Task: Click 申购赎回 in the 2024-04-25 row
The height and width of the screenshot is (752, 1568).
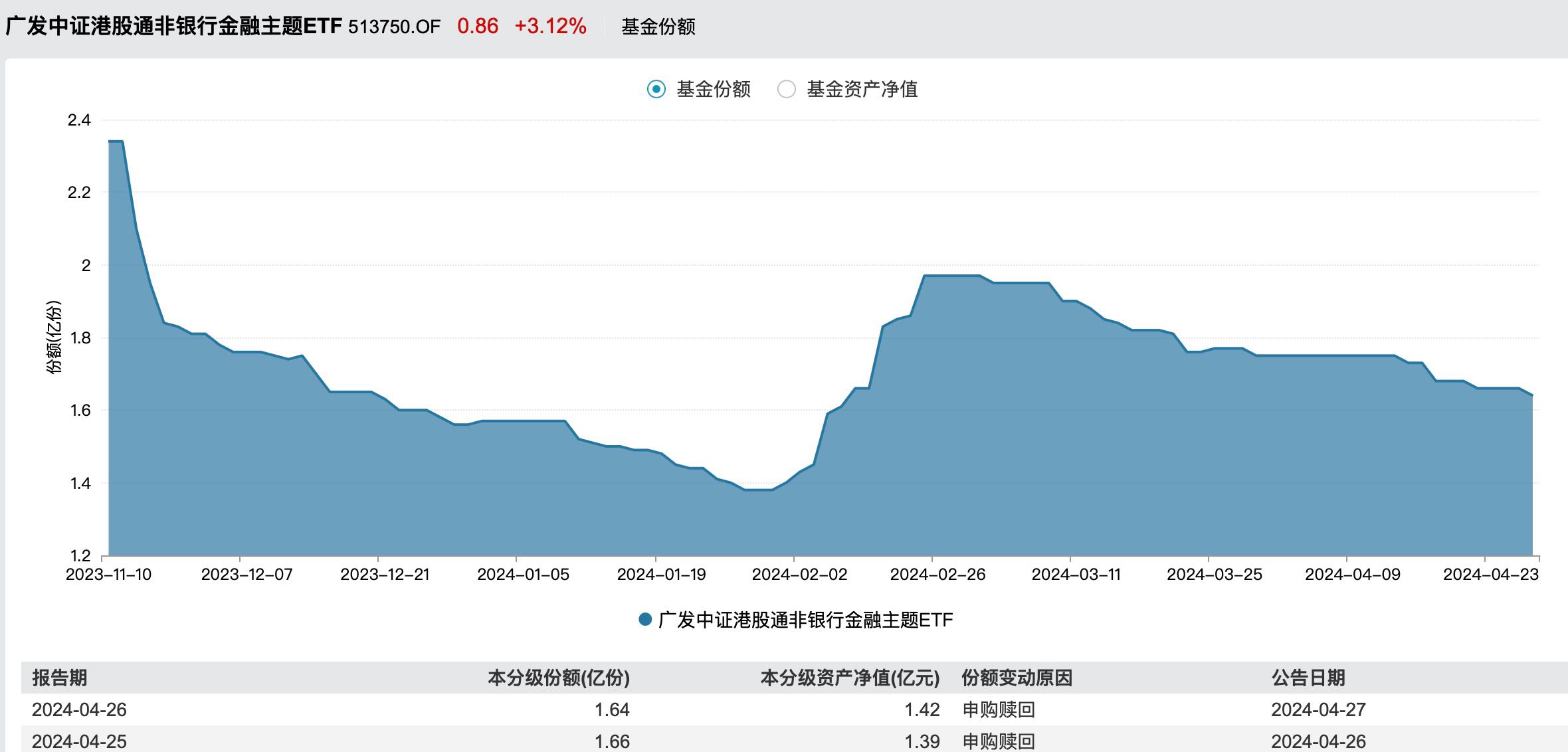Action: click(x=999, y=741)
